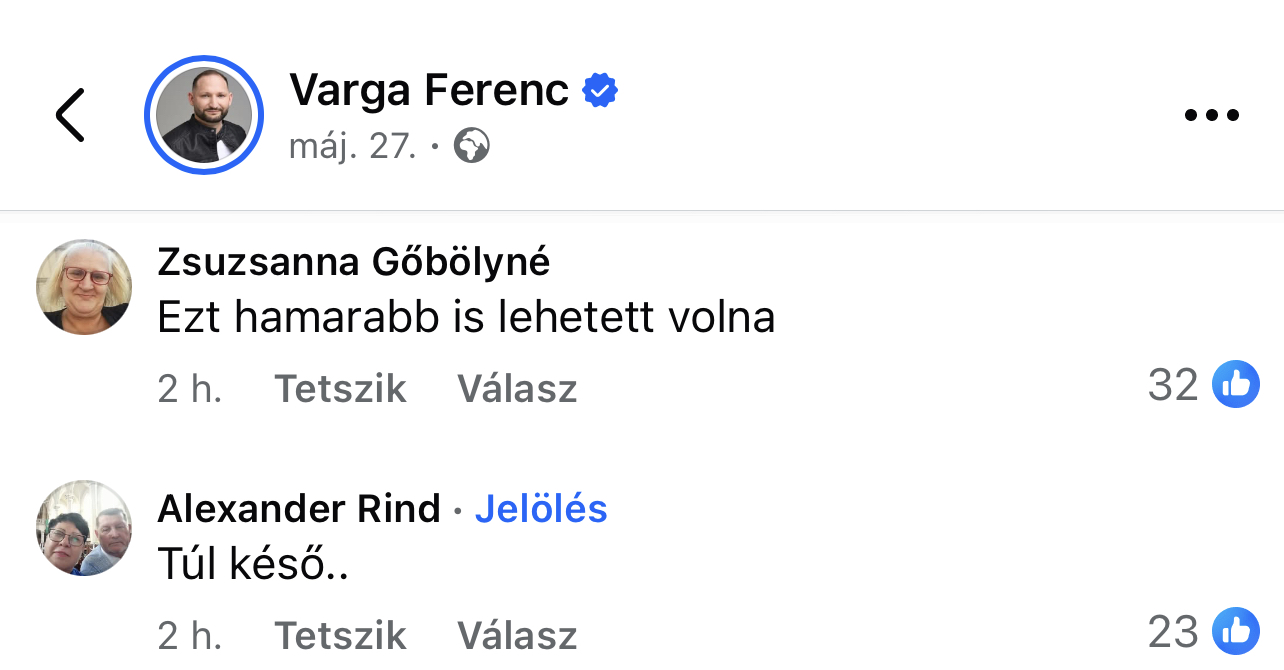Like Alexander Rind's comment with Tetszik
Screen dimensions: 1284x670
[x=340, y=635]
